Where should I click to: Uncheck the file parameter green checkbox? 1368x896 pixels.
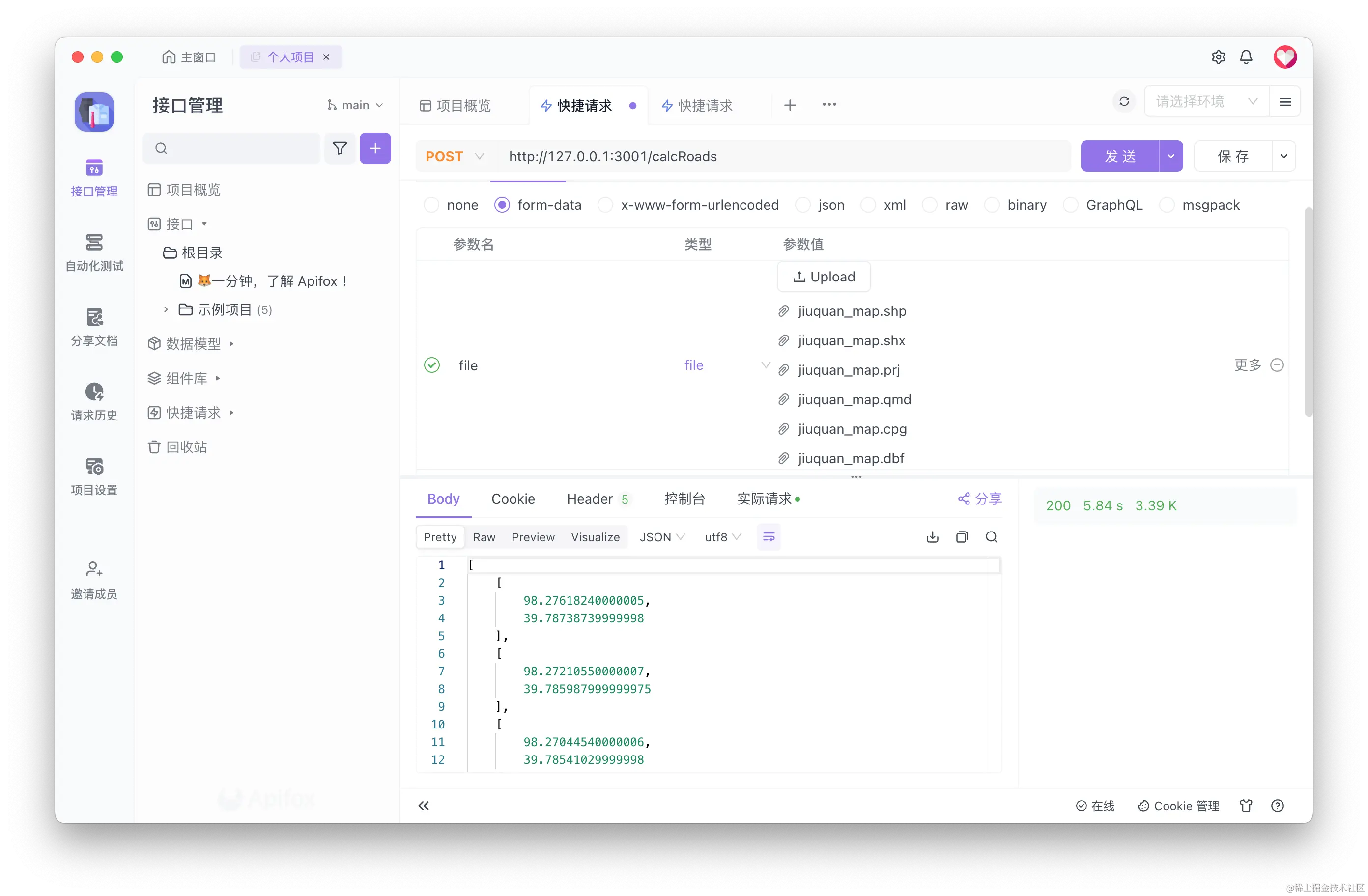coord(431,365)
